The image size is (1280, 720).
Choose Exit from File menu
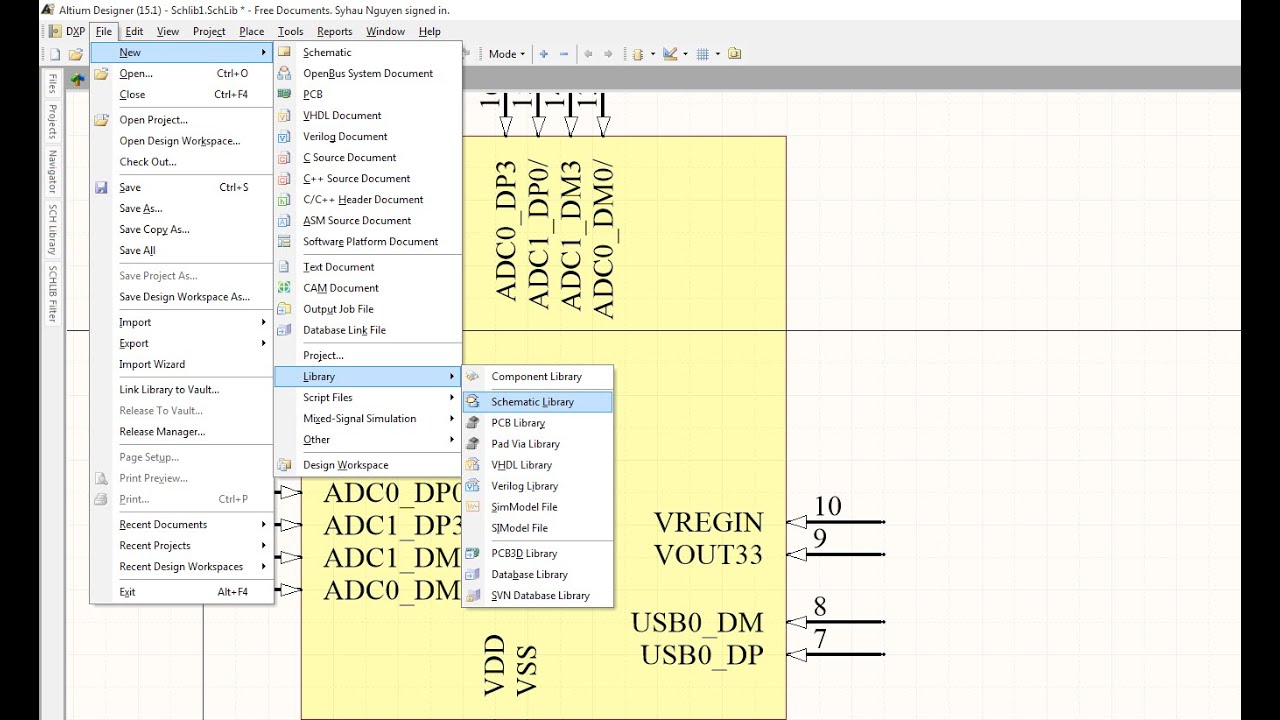click(x=181, y=592)
